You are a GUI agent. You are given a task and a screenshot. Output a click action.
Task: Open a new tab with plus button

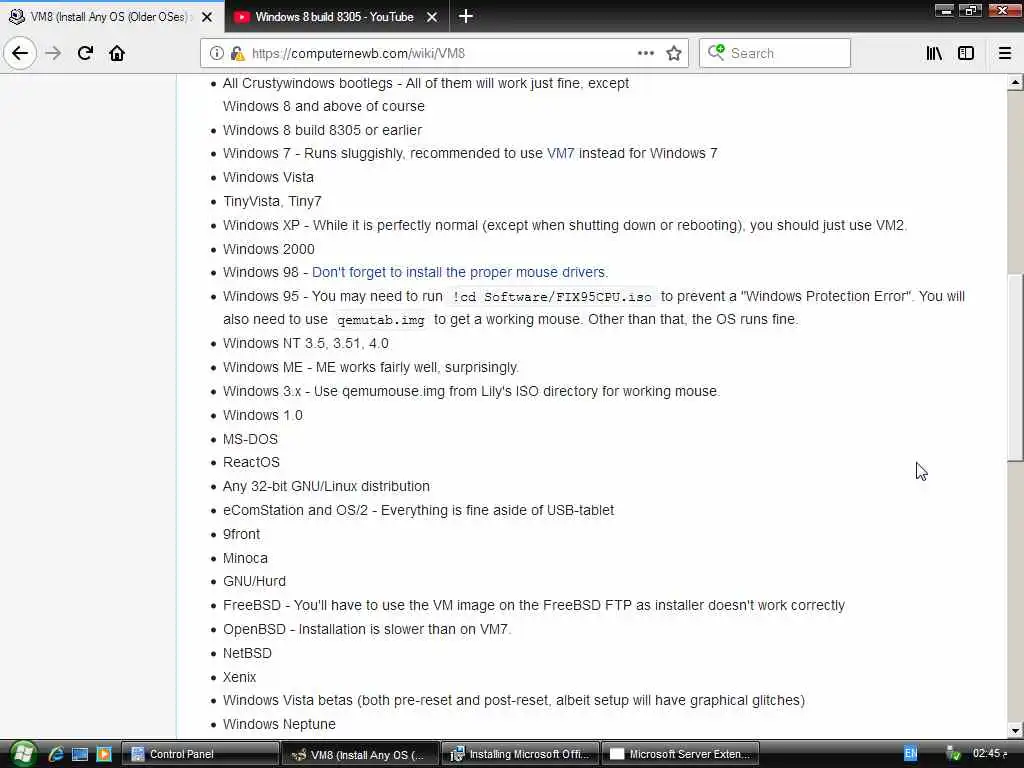pos(466,16)
